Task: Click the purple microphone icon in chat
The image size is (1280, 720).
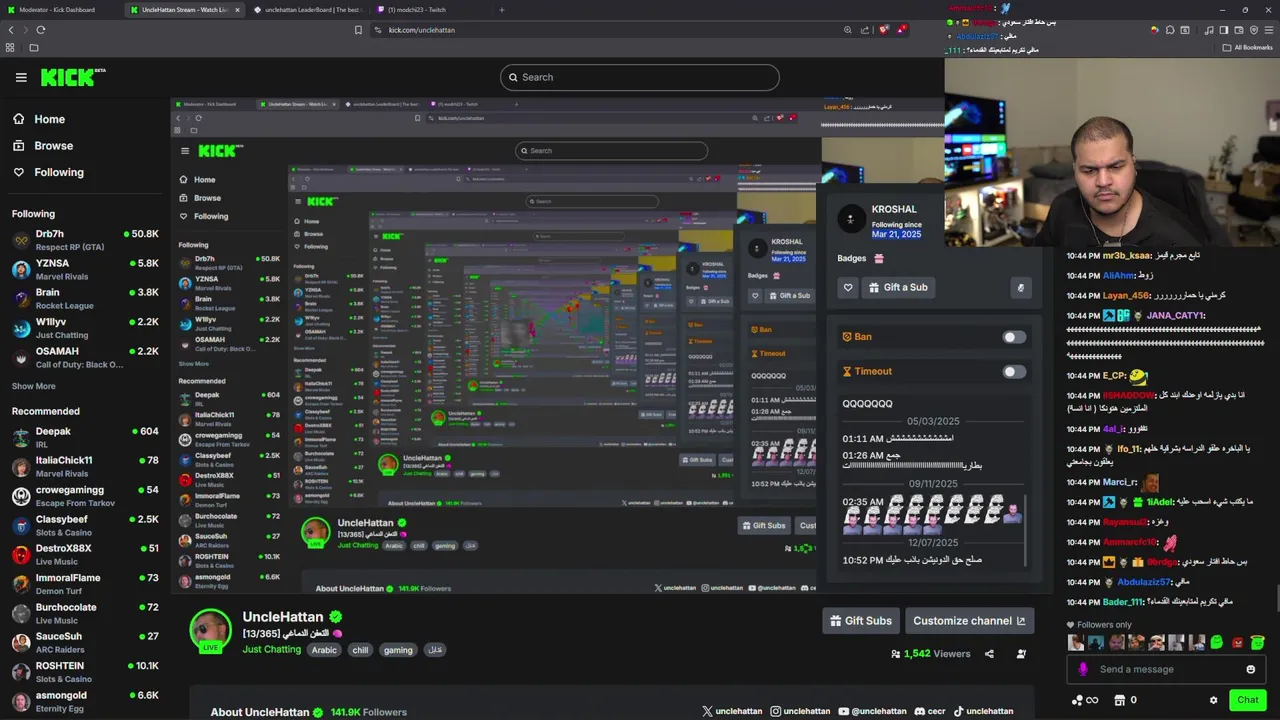Action: point(1082,669)
